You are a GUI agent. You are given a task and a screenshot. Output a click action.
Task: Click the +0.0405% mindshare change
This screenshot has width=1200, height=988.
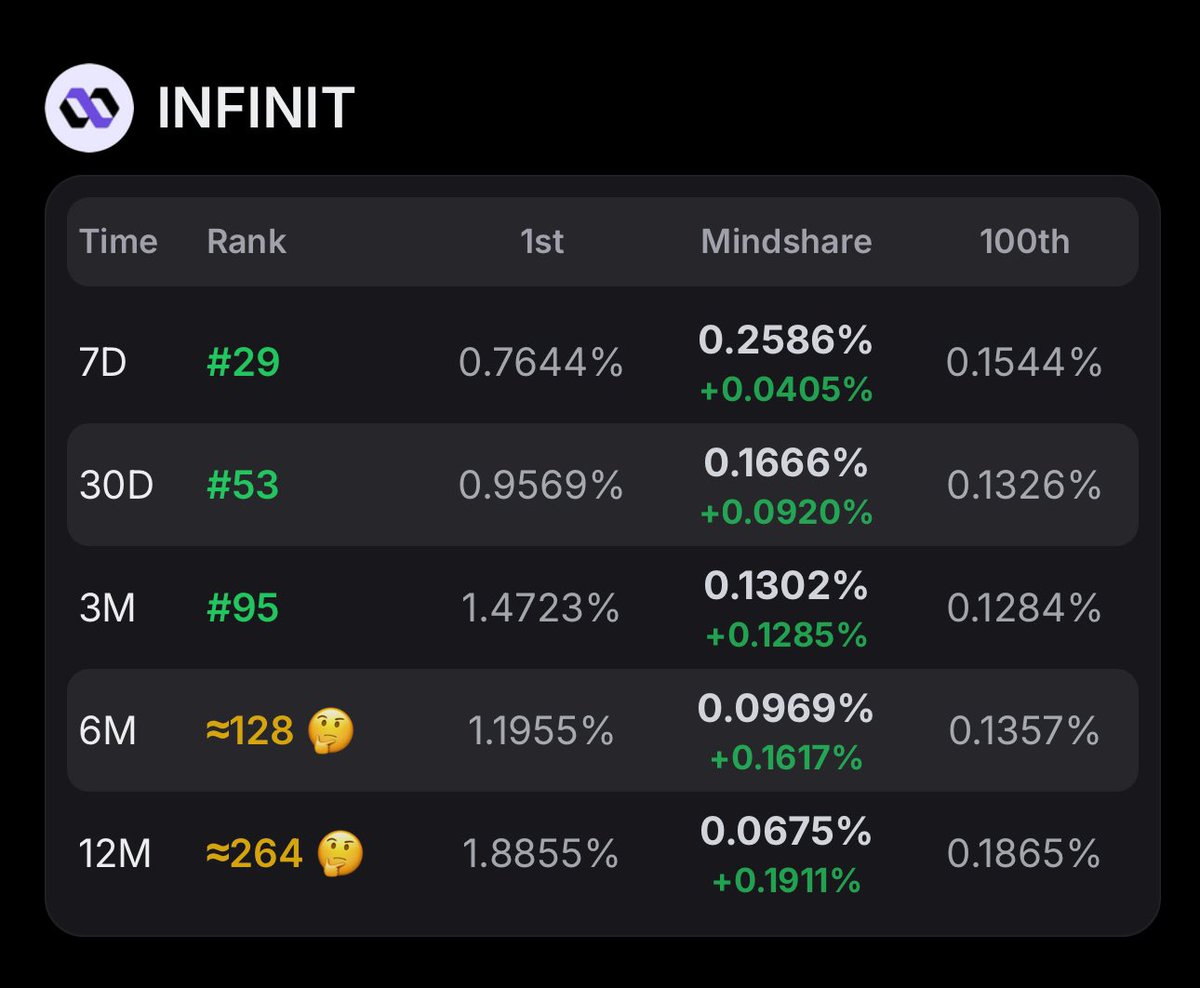(786, 389)
